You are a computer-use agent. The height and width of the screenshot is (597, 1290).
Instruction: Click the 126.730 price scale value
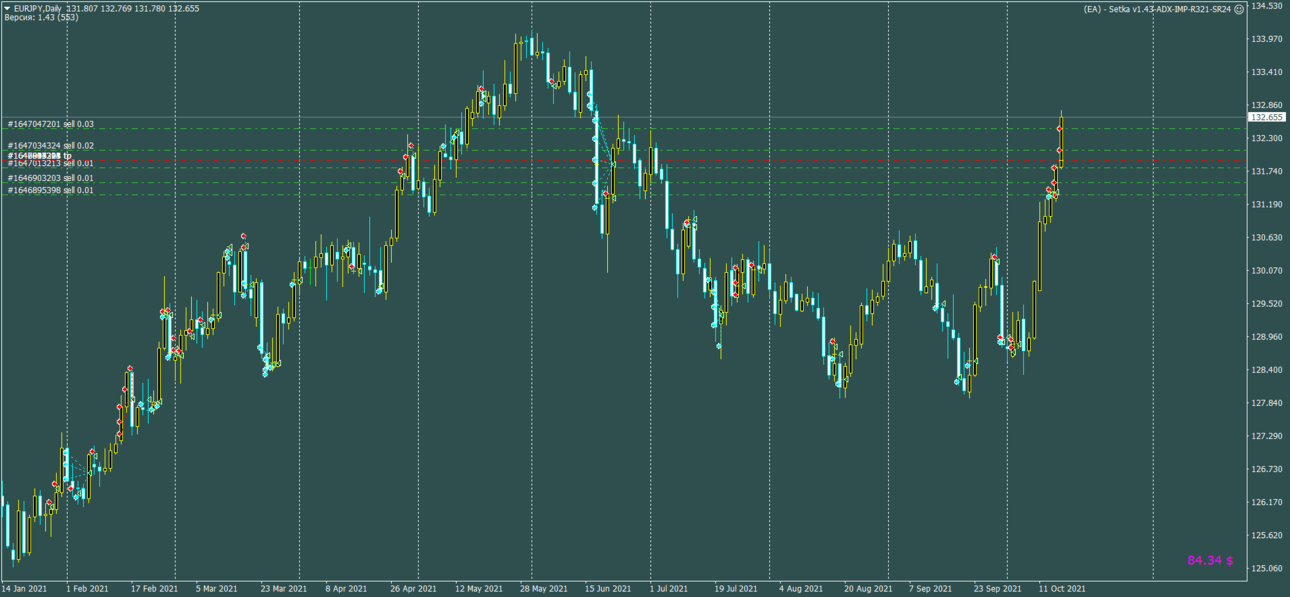point(1266,469)
